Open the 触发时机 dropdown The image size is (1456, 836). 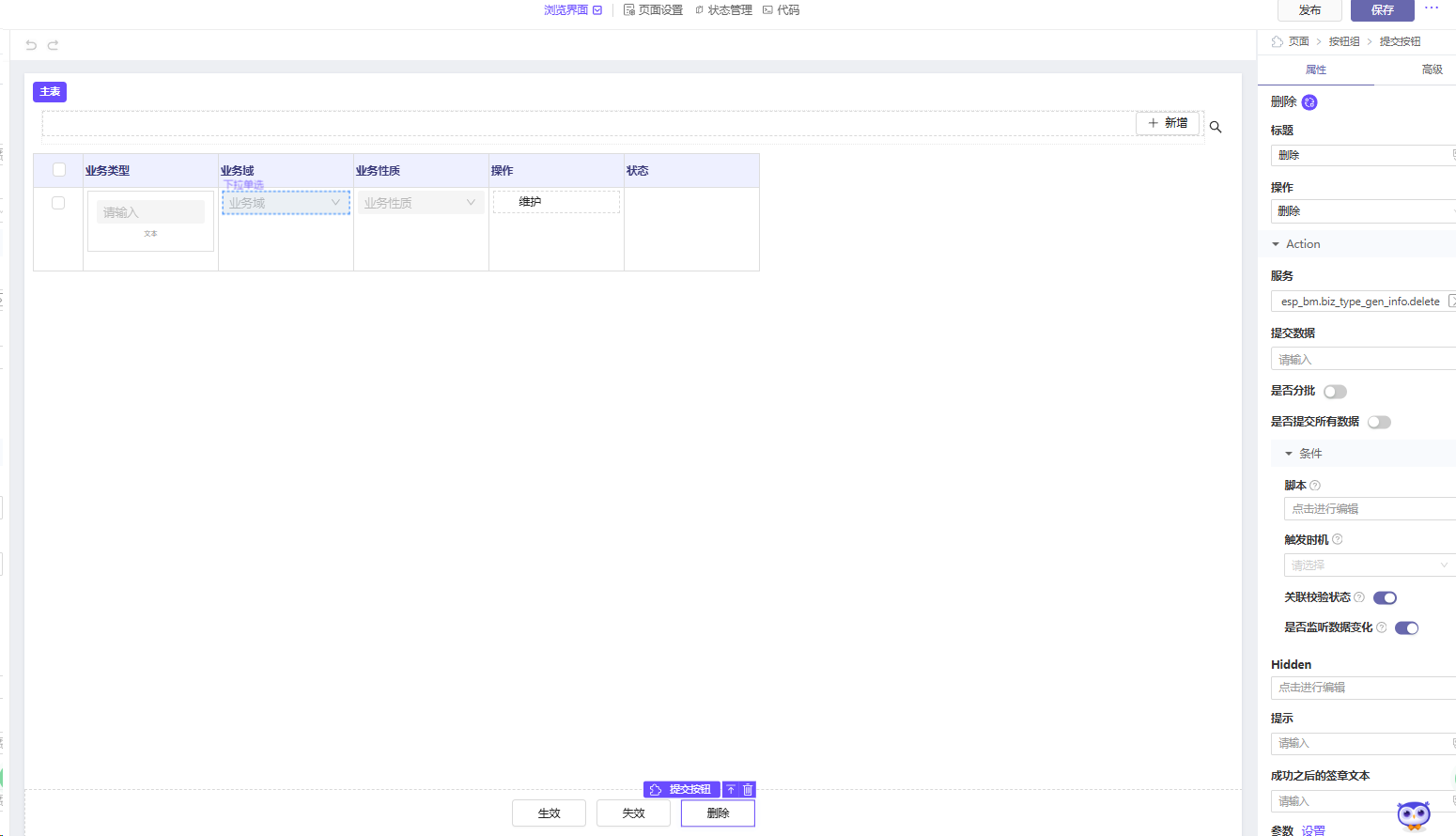[1369, 565]
